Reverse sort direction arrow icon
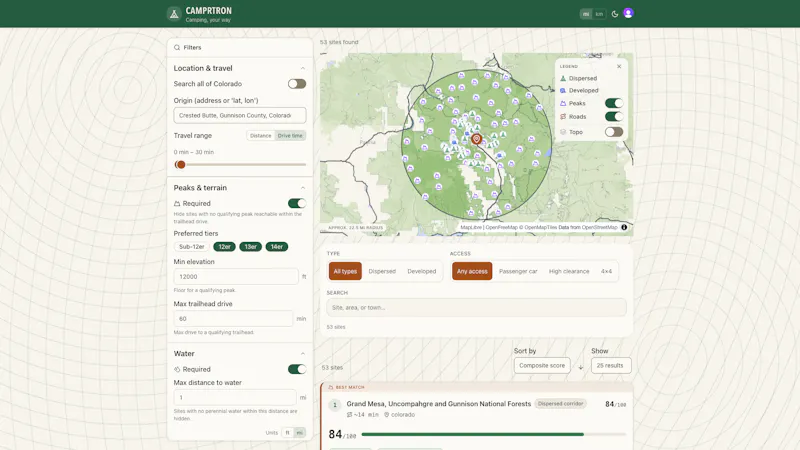 [x=581, y=367]
